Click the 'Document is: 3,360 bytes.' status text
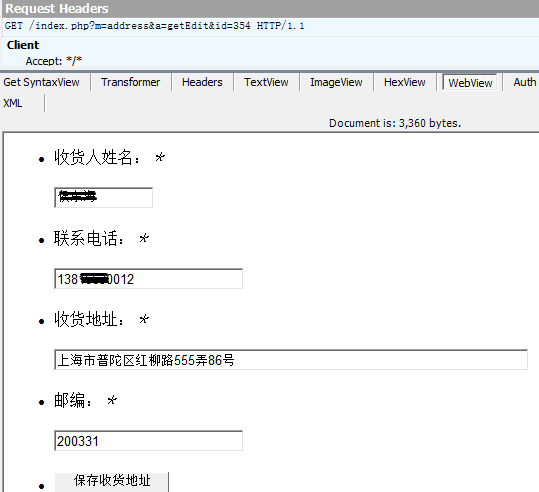The width and height of the screenshot is (539, 492). tap(395, 123)
